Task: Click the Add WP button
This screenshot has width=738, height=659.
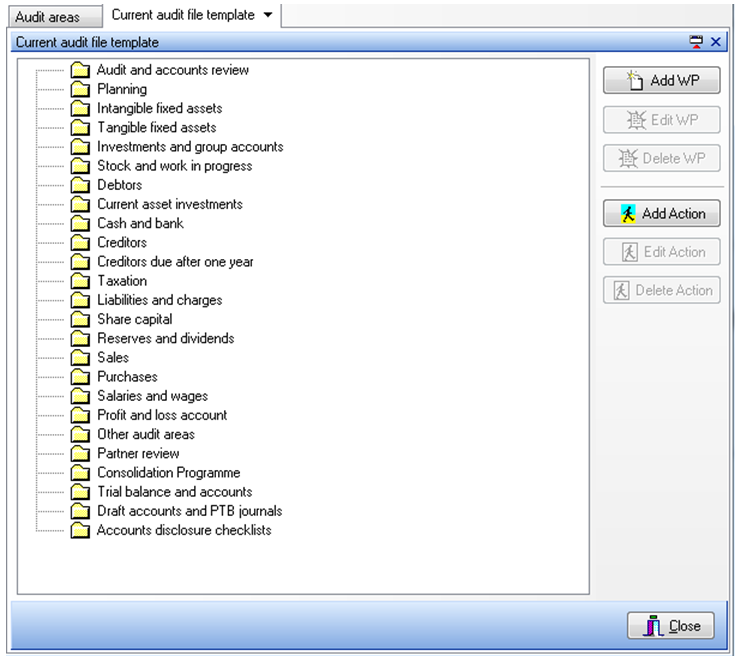Action: click(x=661, y=80)
